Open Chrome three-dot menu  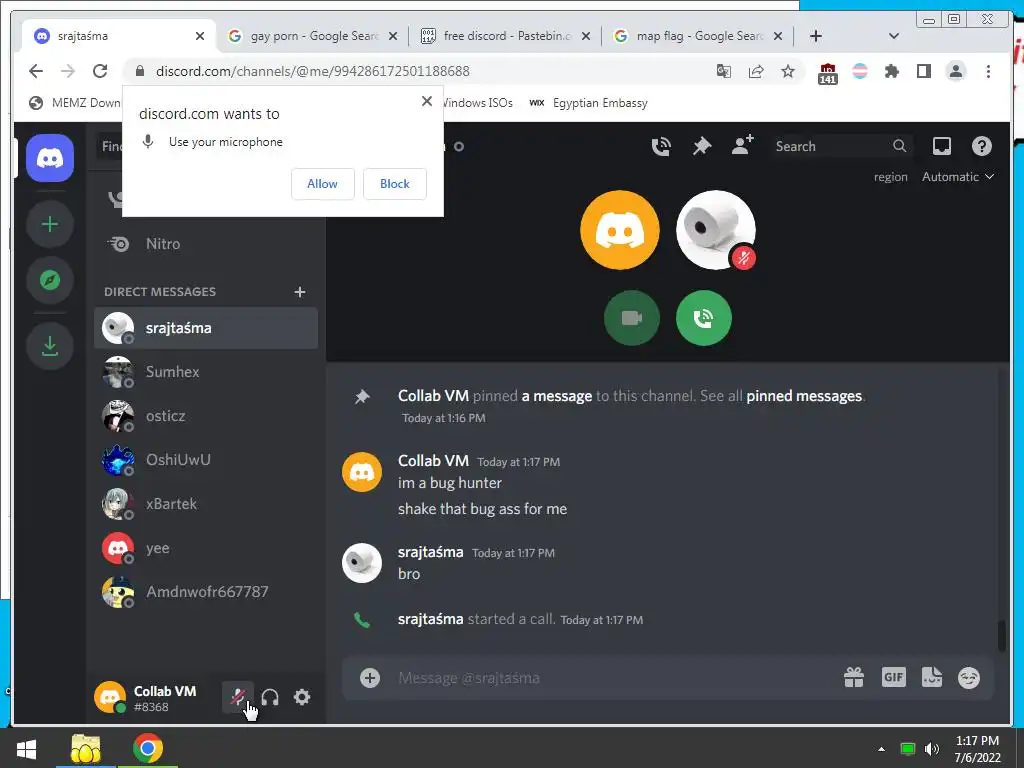coord(988,71)
